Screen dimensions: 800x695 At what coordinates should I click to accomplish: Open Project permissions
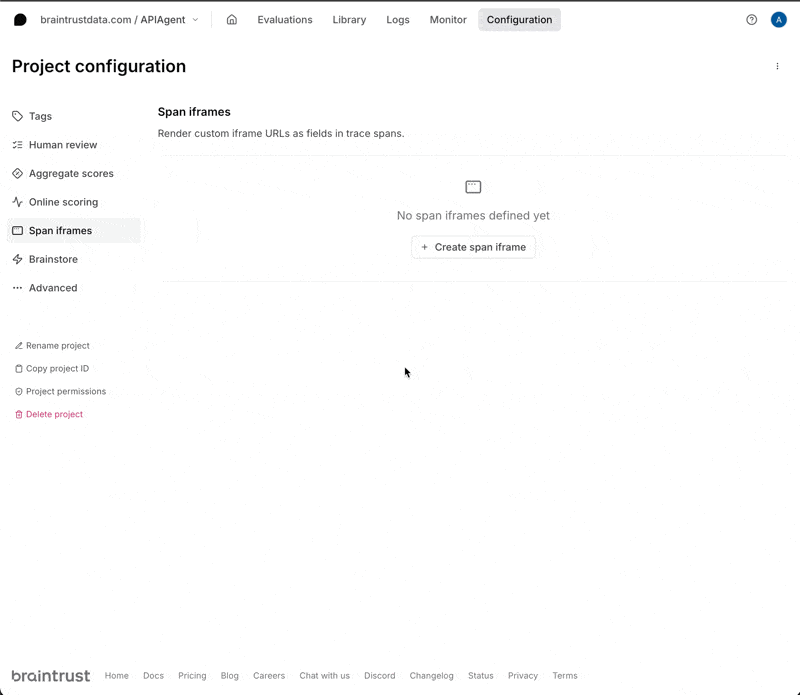(65, 392)
